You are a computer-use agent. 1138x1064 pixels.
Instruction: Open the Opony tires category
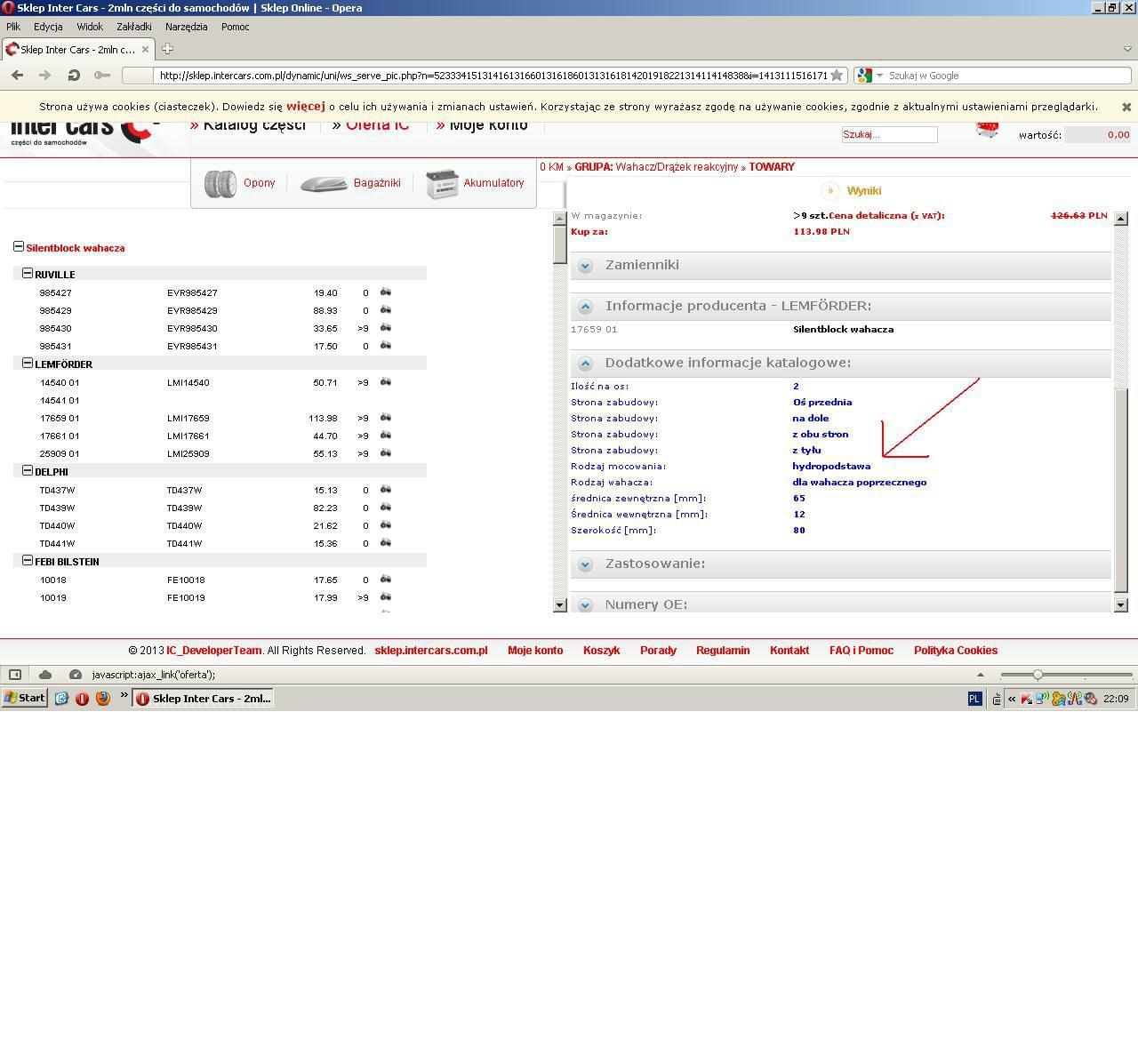pos(239,183)
